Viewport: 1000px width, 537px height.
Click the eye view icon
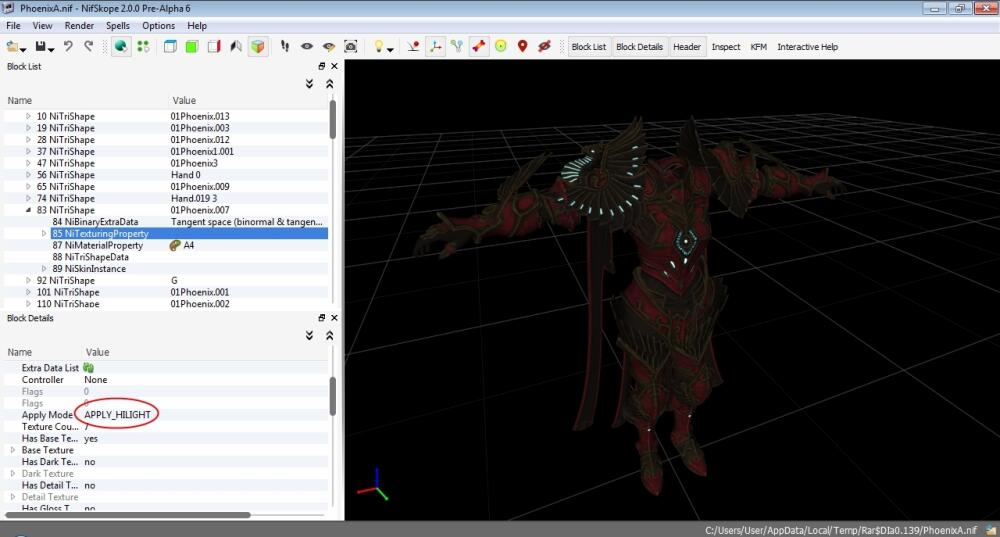[x=307, y=47]
